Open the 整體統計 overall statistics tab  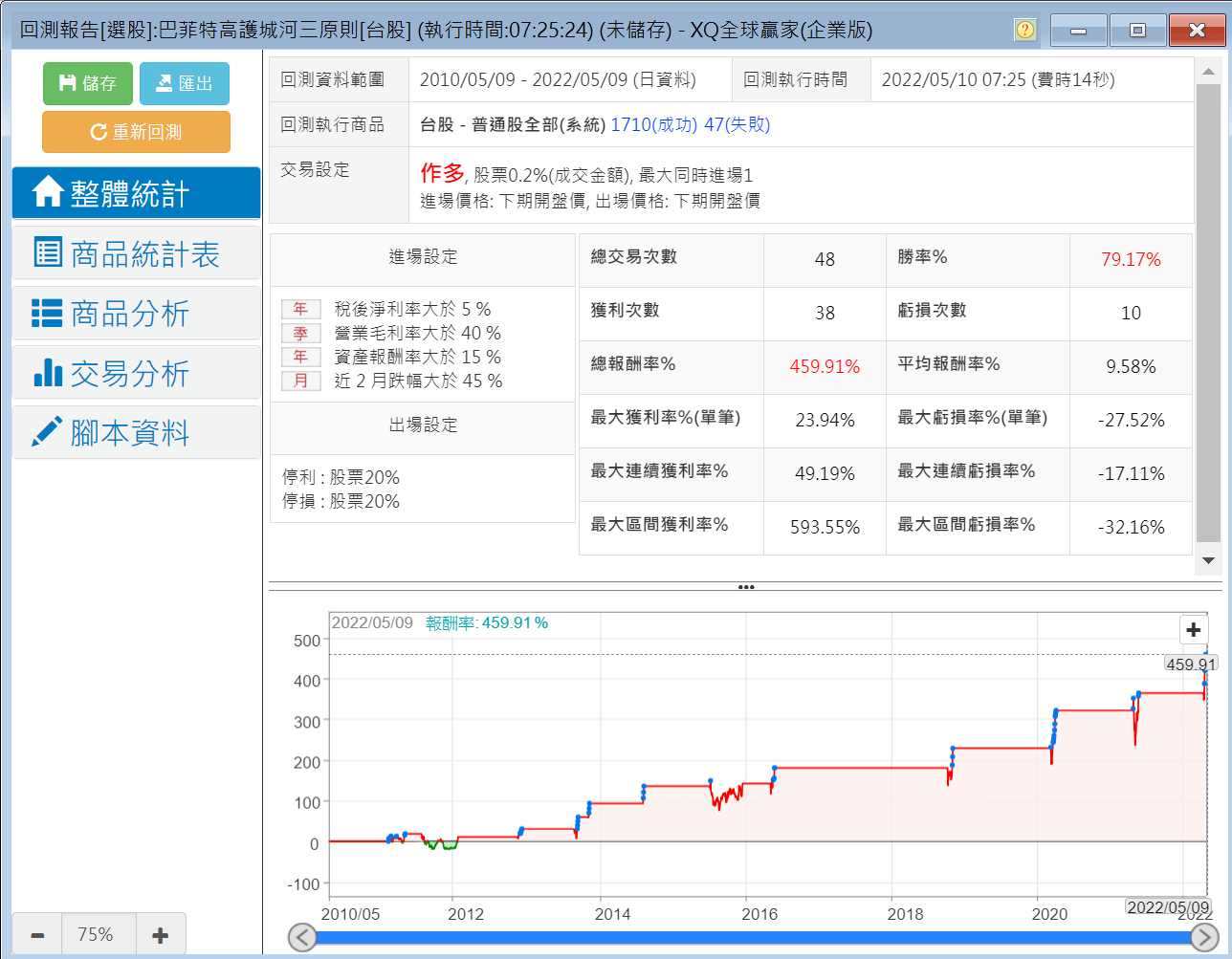136,193
